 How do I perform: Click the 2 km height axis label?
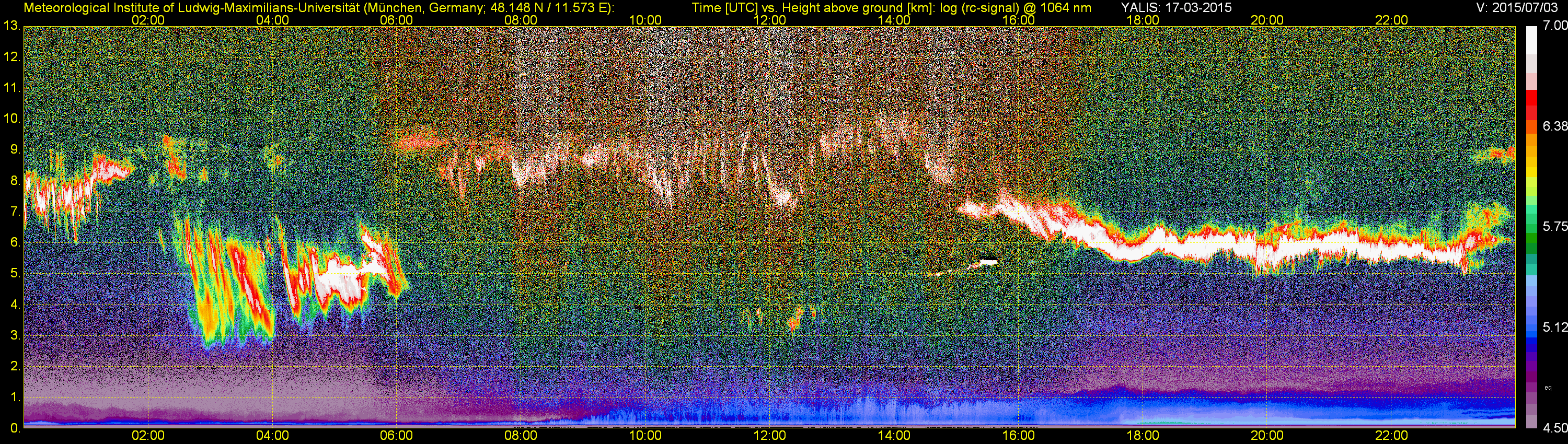coord(15,367)
